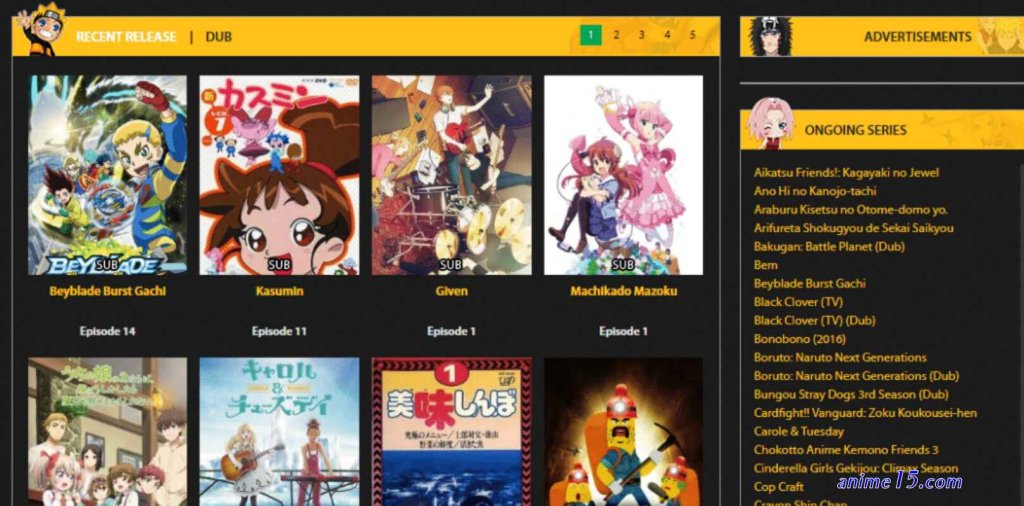Click the Ongoing Series panel heading

856,130
